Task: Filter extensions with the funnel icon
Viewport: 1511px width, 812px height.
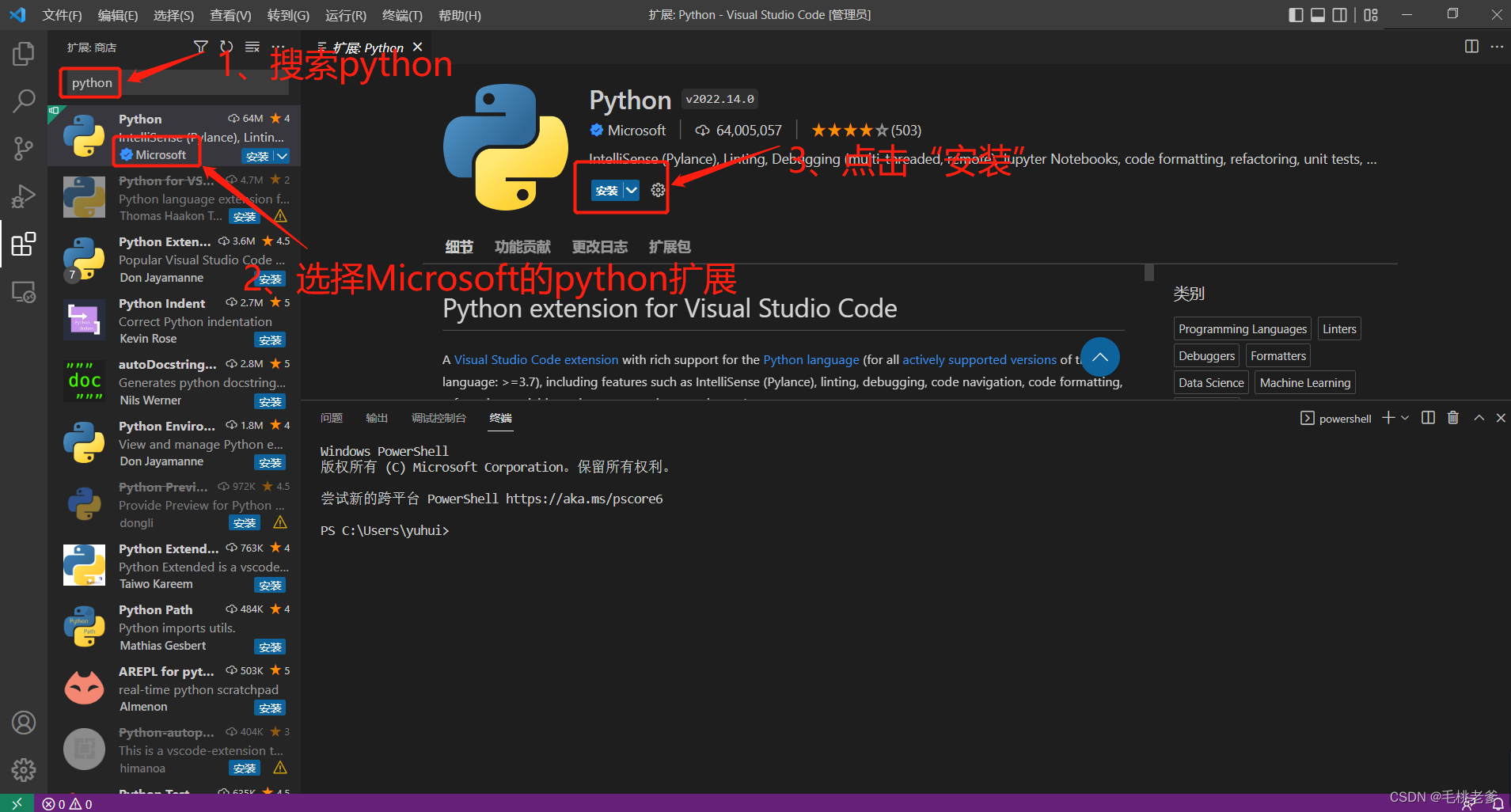Action: pos(201,47)
